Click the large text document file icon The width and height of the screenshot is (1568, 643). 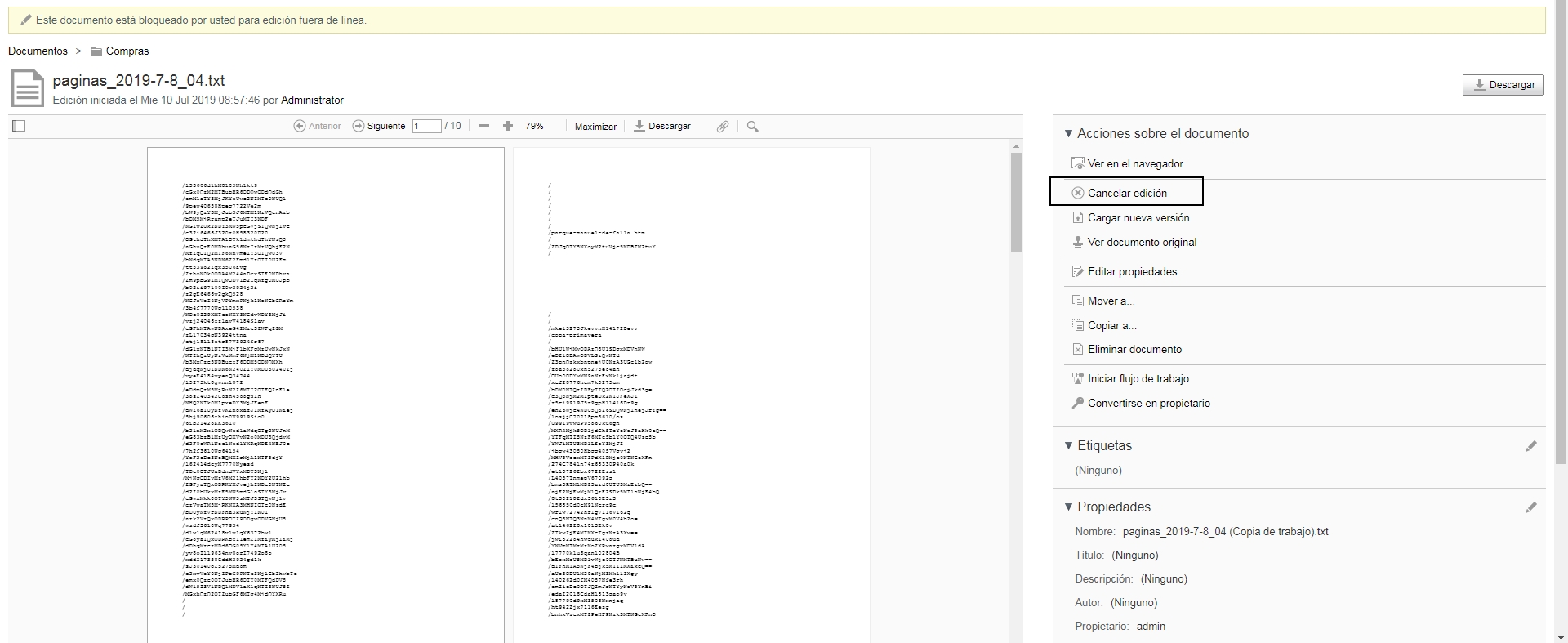(x=27, y=88)
